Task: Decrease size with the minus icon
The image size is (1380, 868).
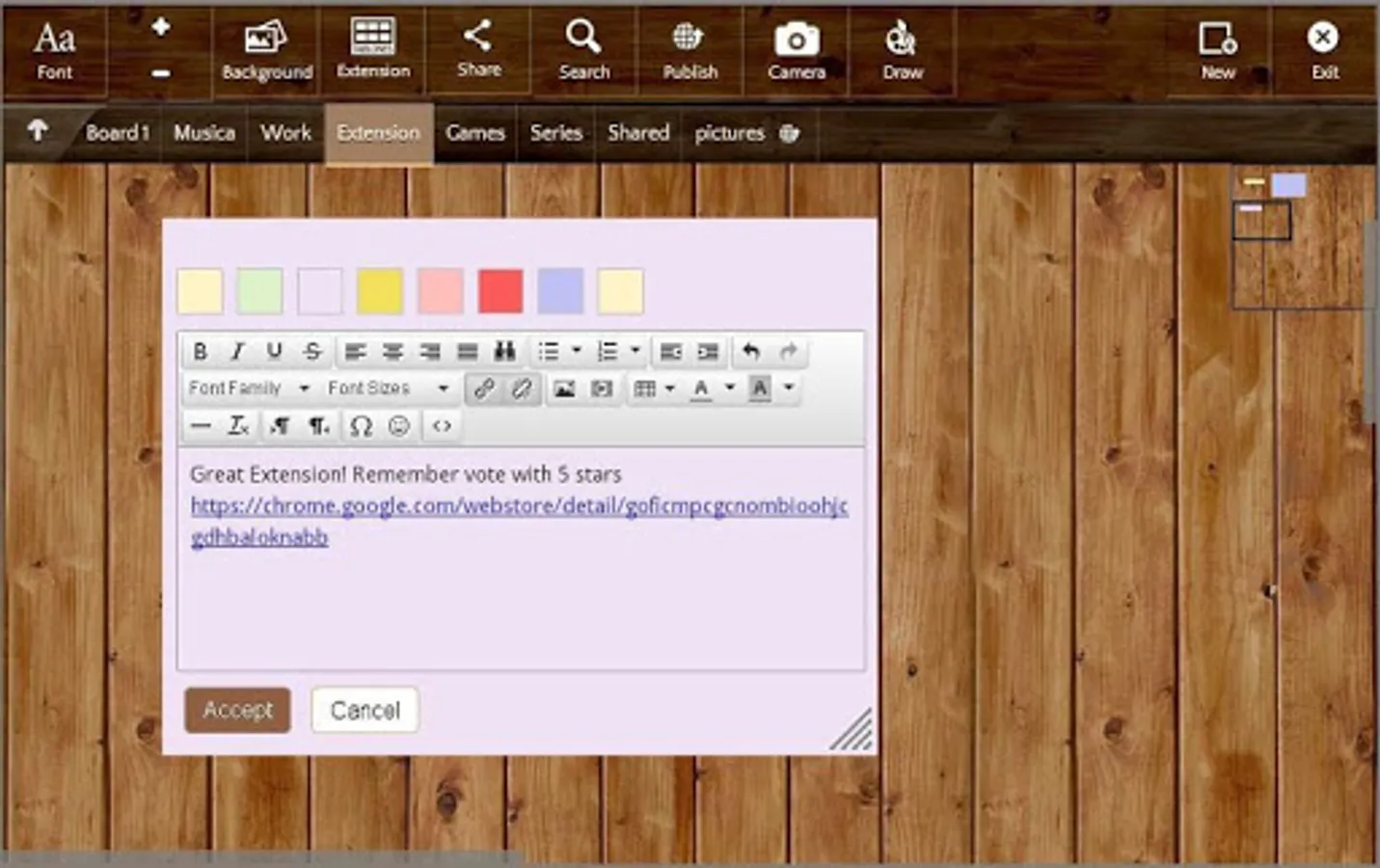Action: (161, 73)
